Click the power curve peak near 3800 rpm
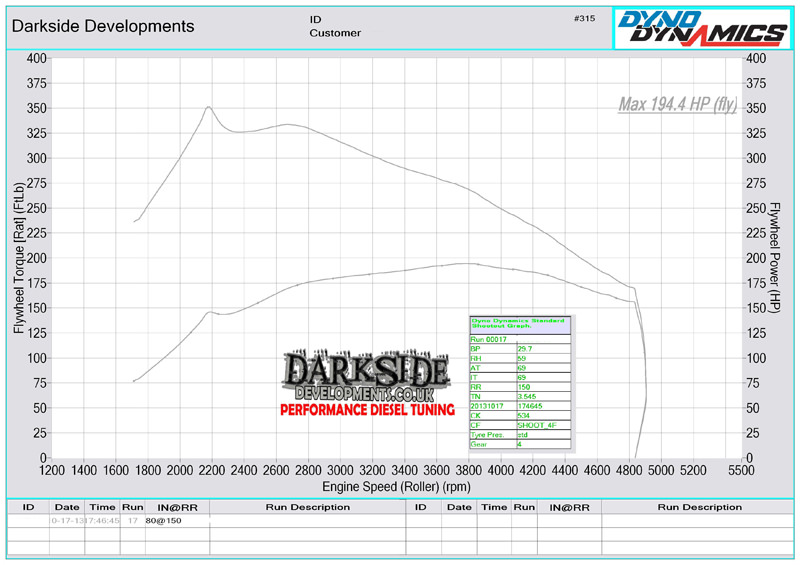This screenshot has width=800, height=565. pyautogui.click(x=467, y=263)
